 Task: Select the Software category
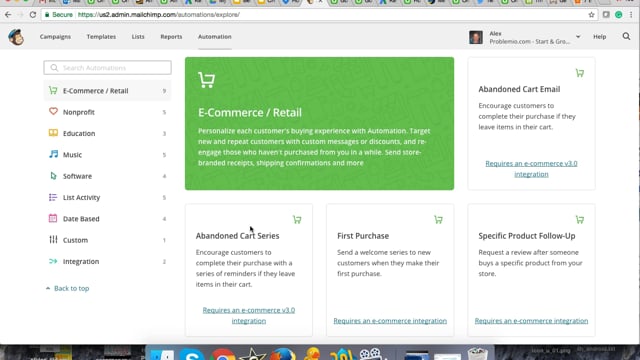point(107,176)
